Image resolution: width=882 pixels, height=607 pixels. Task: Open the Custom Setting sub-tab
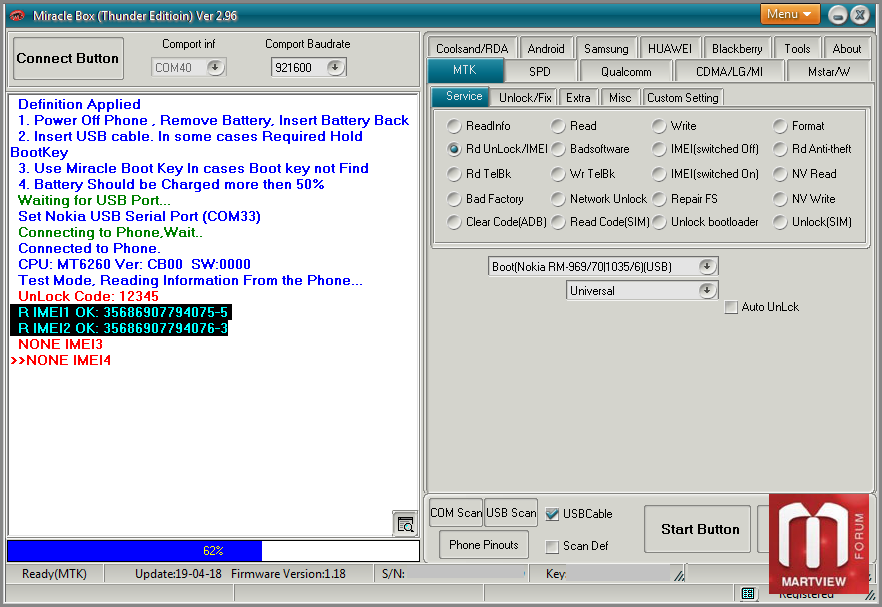(x=682, y=97)
